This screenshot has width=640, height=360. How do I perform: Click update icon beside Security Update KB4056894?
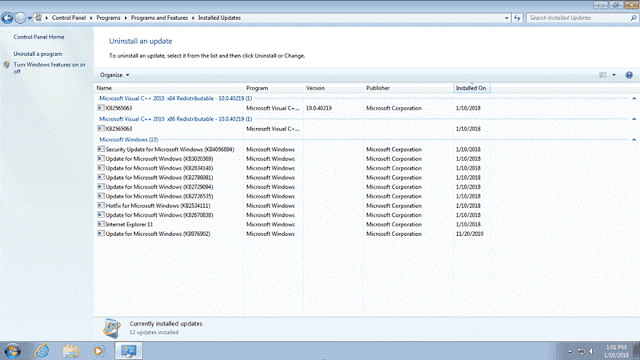point(101,149)
